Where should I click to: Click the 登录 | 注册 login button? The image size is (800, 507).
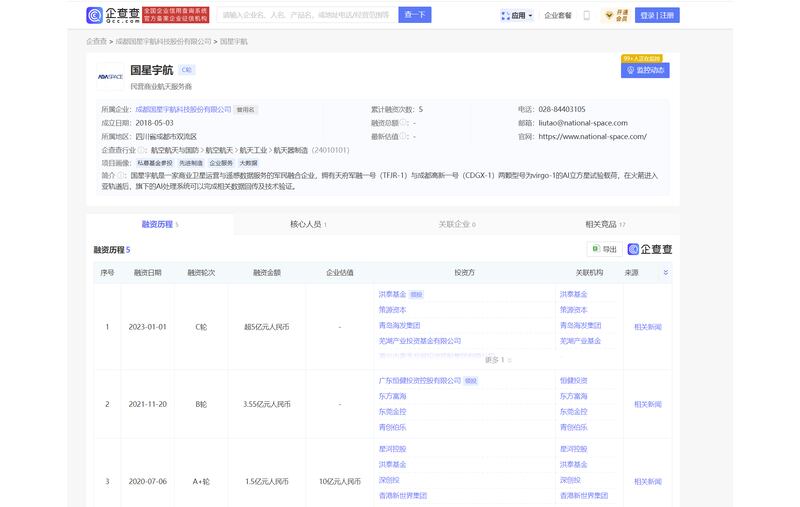(x=658, y=15)
